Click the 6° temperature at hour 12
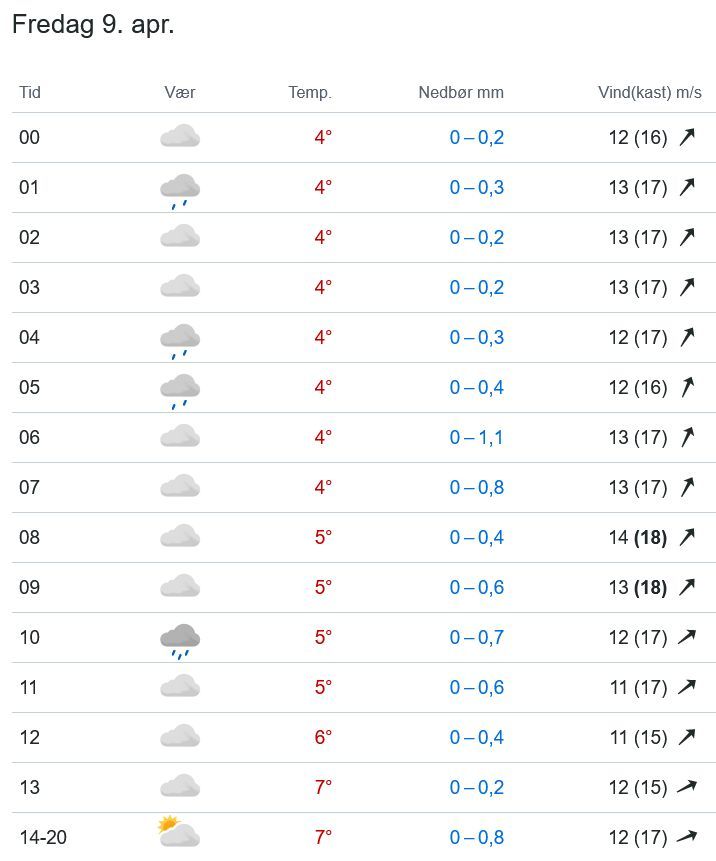 [323, 737]
